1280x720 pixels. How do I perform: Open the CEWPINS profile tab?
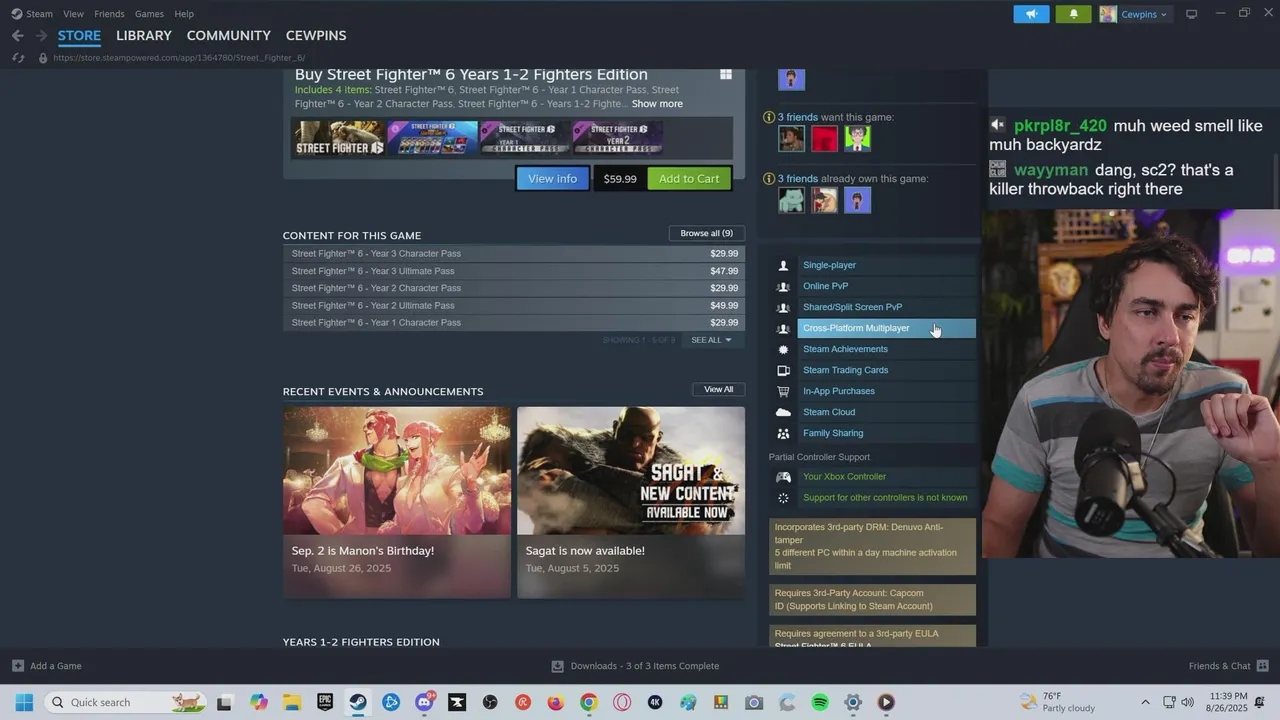pyautogui.click(x=316, y=35)
